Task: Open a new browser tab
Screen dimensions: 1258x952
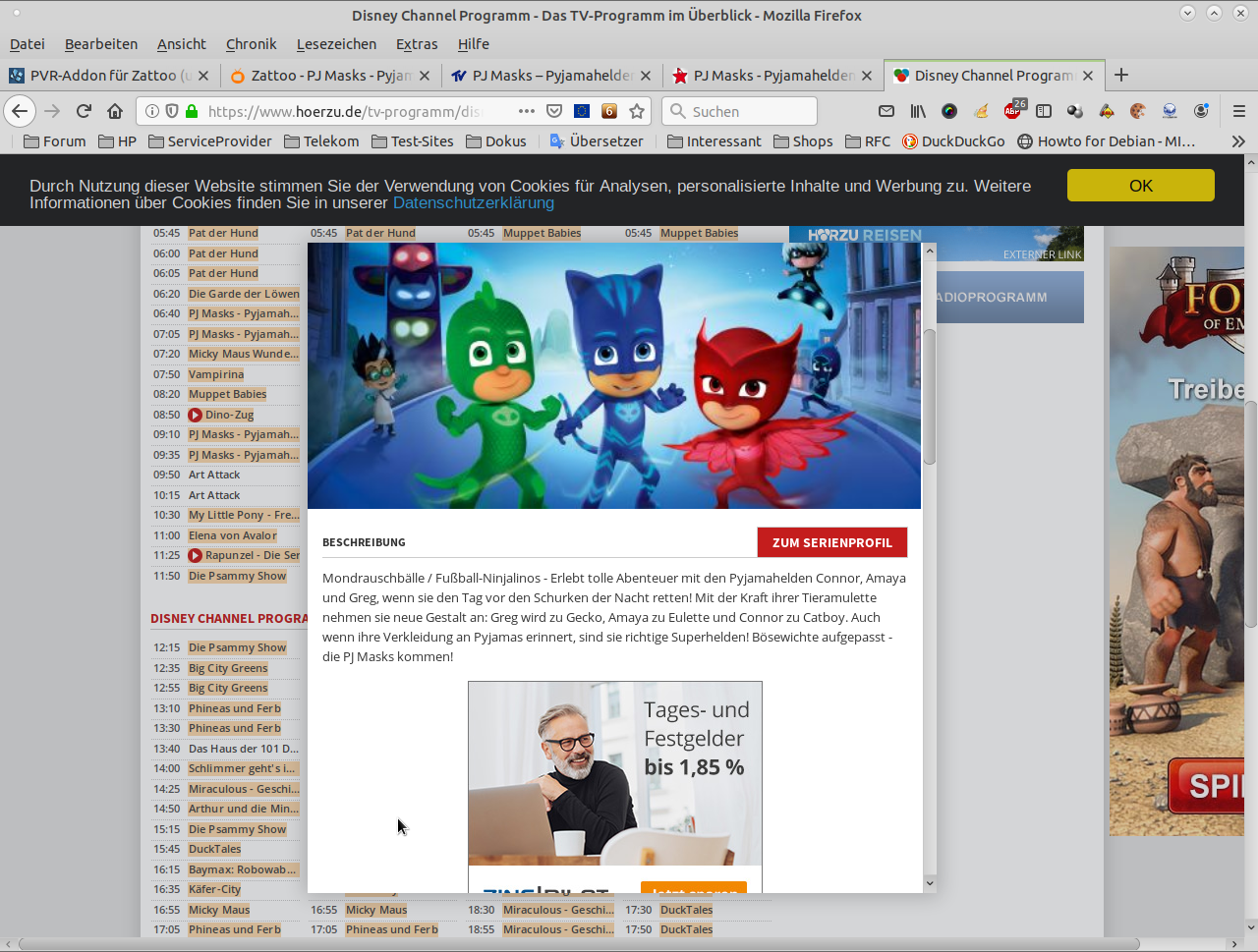Action: [1121, 75]
